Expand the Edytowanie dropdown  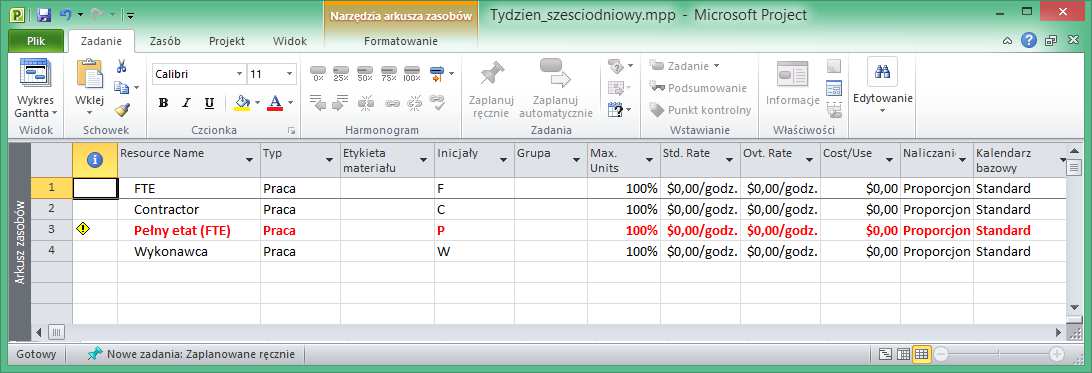(882, 110)
